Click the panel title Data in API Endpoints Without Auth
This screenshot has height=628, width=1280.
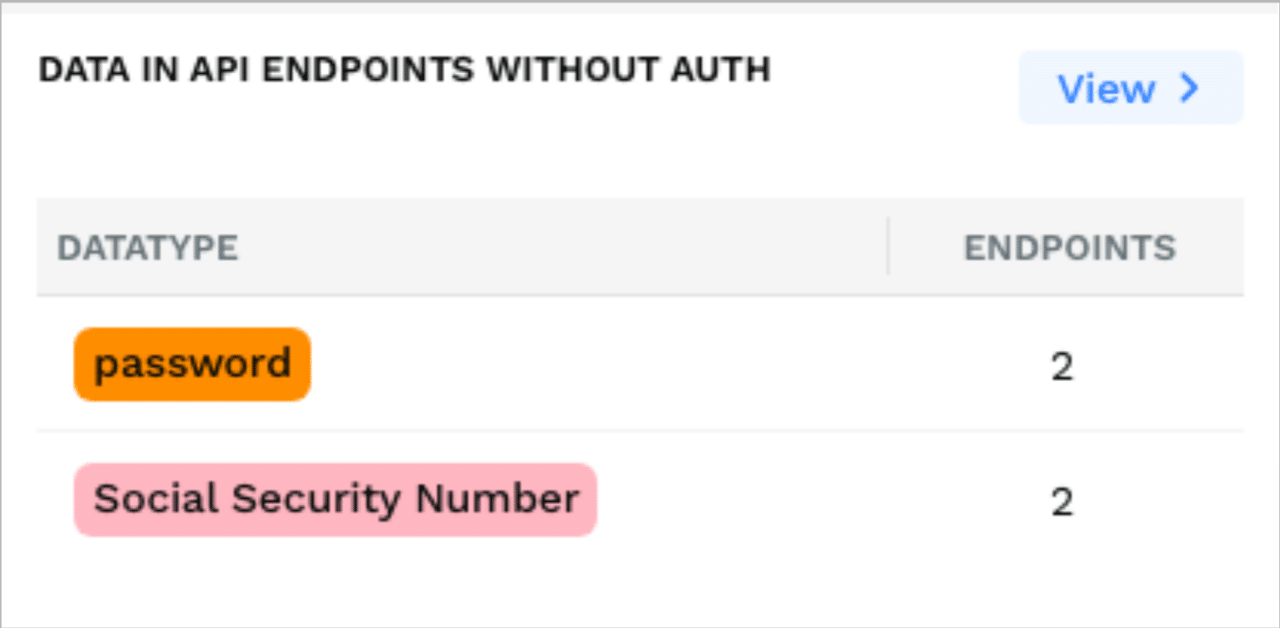pos(404,70)
